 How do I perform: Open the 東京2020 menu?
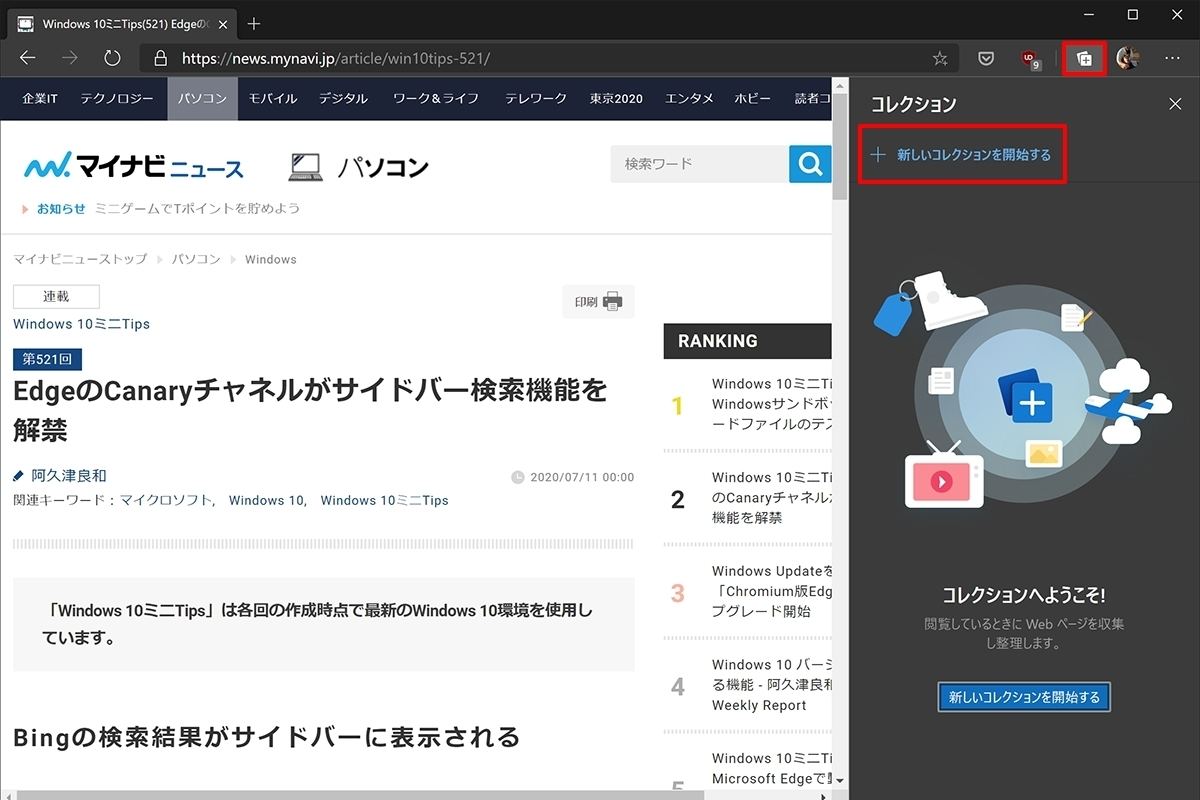click(616, 98)
